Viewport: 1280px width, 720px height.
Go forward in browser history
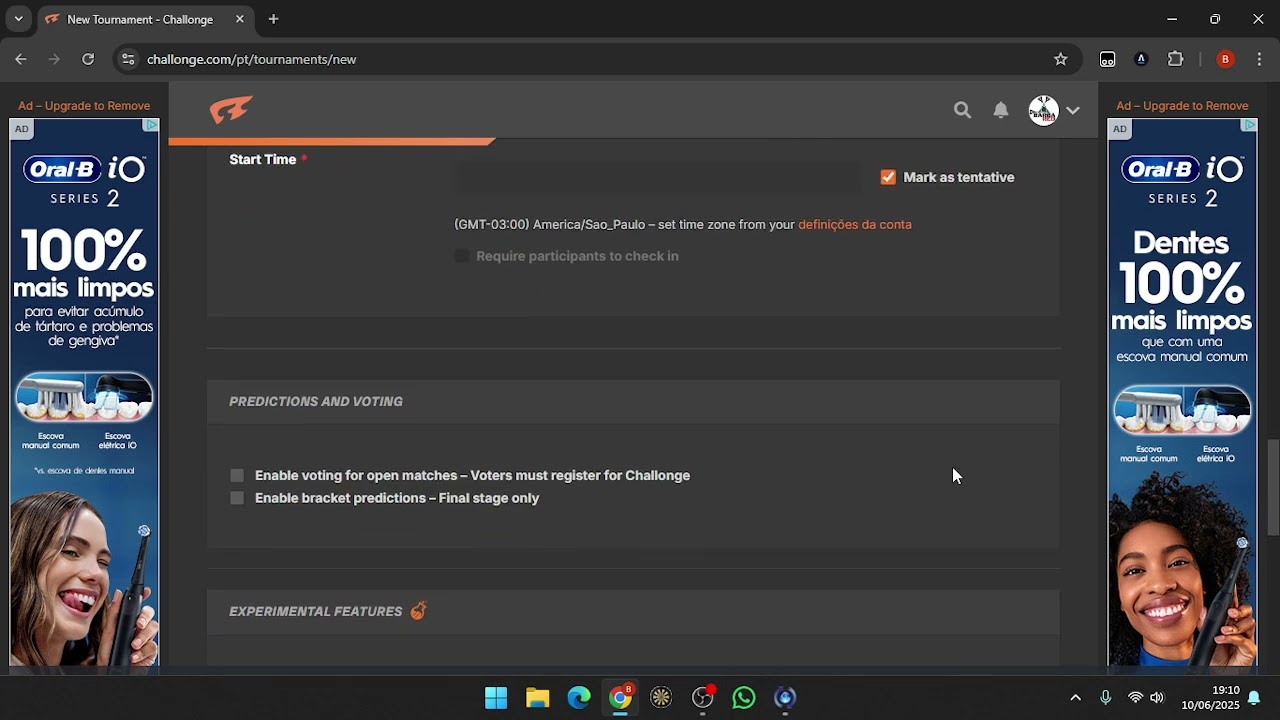click(54, 59)
